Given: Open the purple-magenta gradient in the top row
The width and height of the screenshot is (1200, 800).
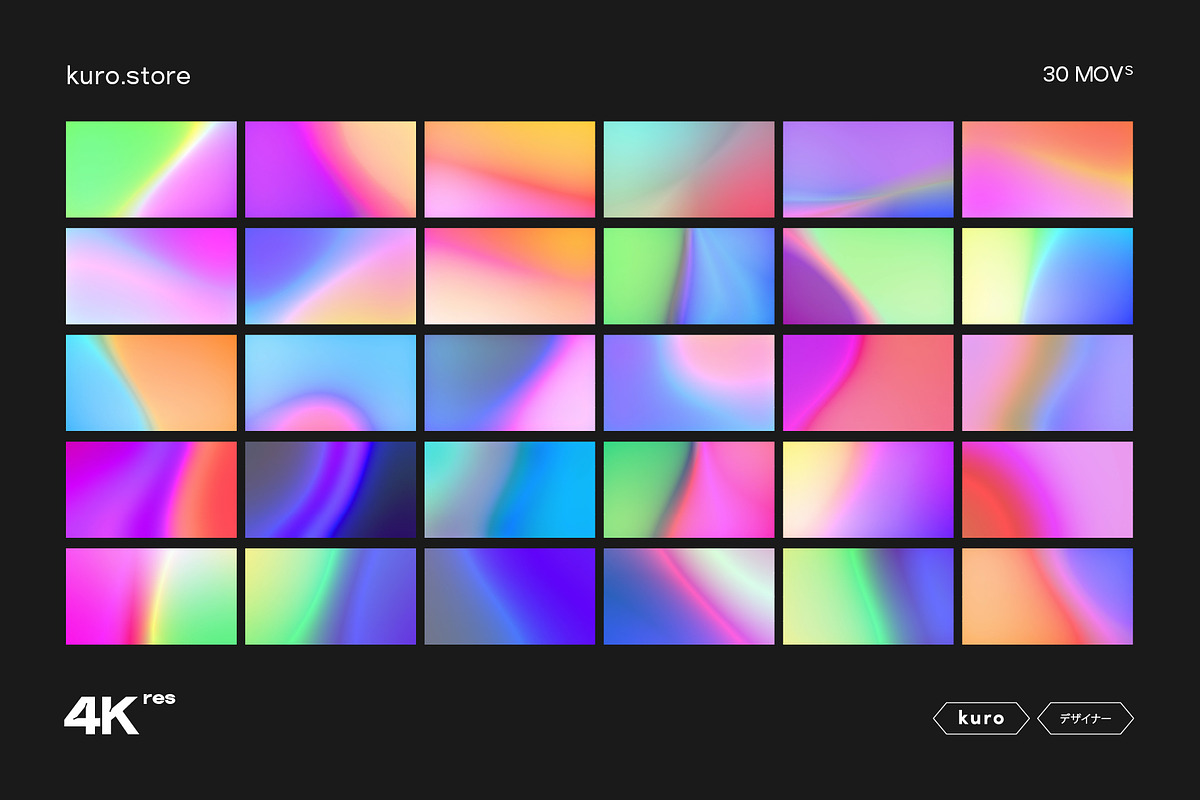Looking at the screenshot, I should tap(330, 169).
